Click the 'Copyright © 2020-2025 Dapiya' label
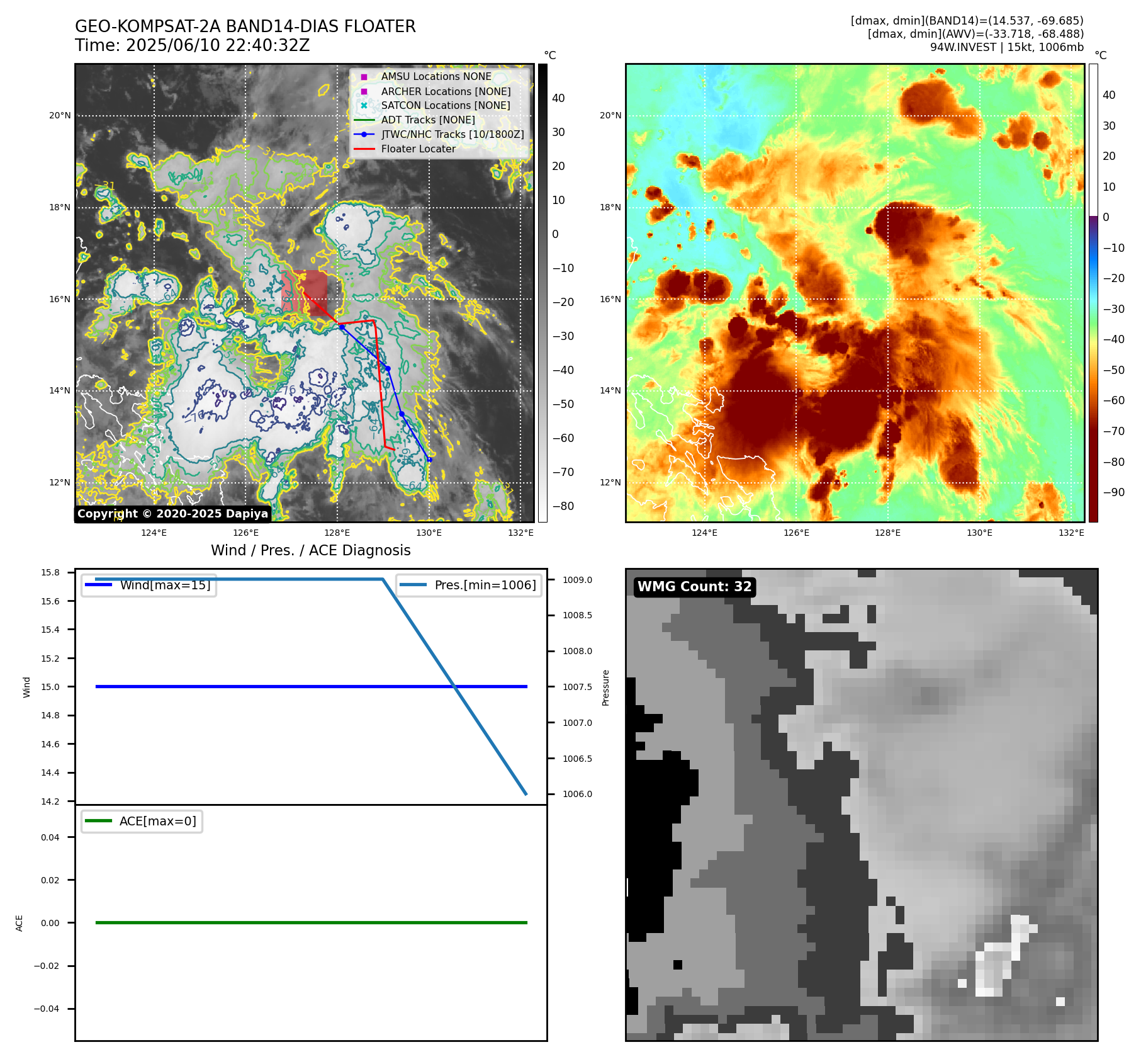This screenshot has width=1141, height=1064. 172,514
